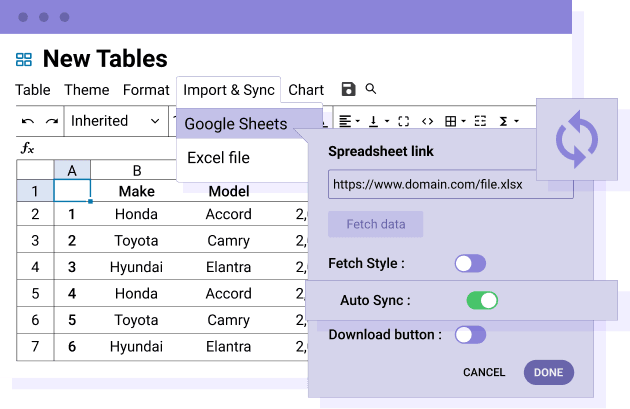630x409 pixels.
Task: Turn off the Auto Sync toggle
Action: (x=482, y=300)
